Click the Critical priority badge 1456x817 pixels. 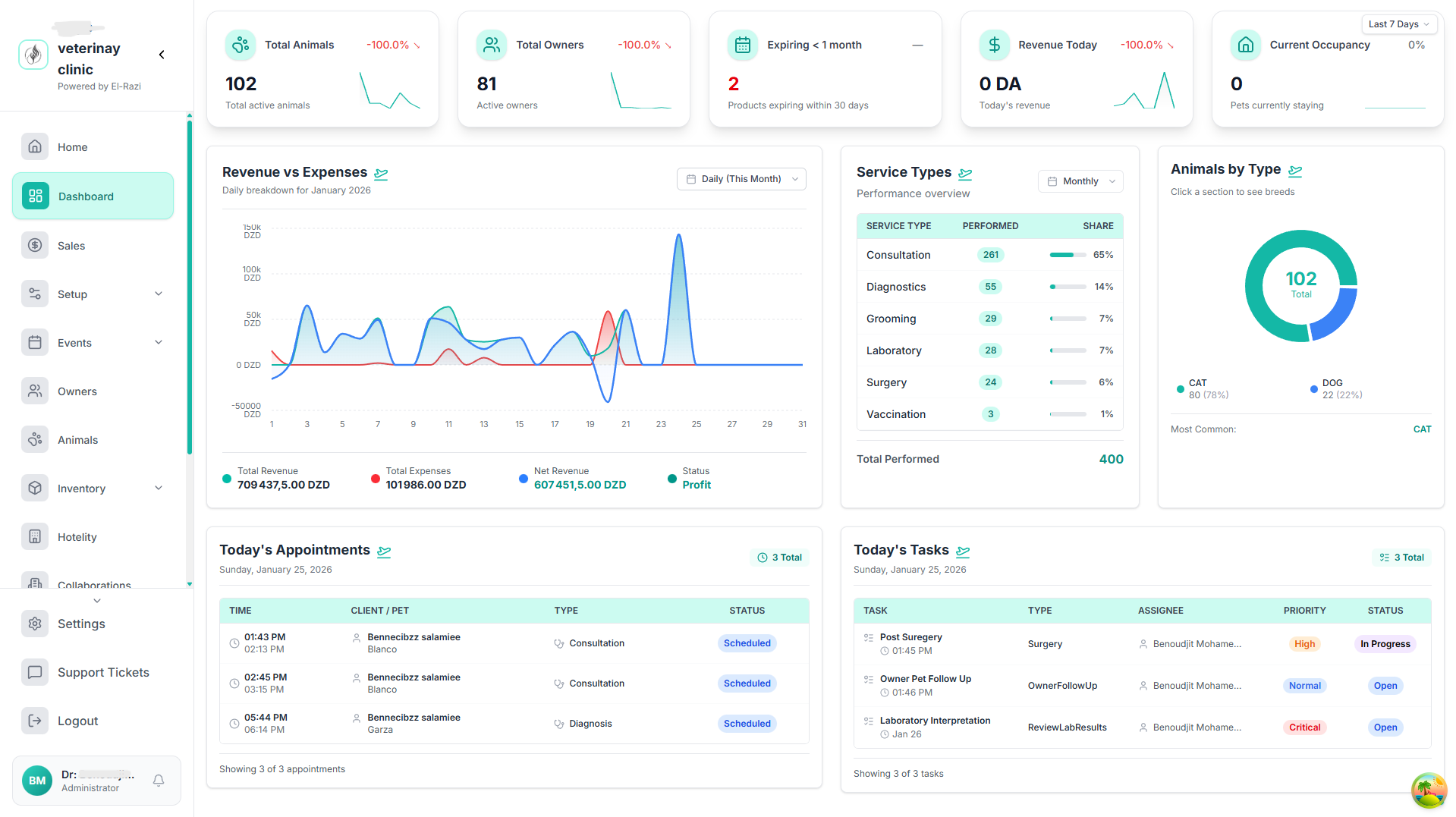tap(1304, 727)
